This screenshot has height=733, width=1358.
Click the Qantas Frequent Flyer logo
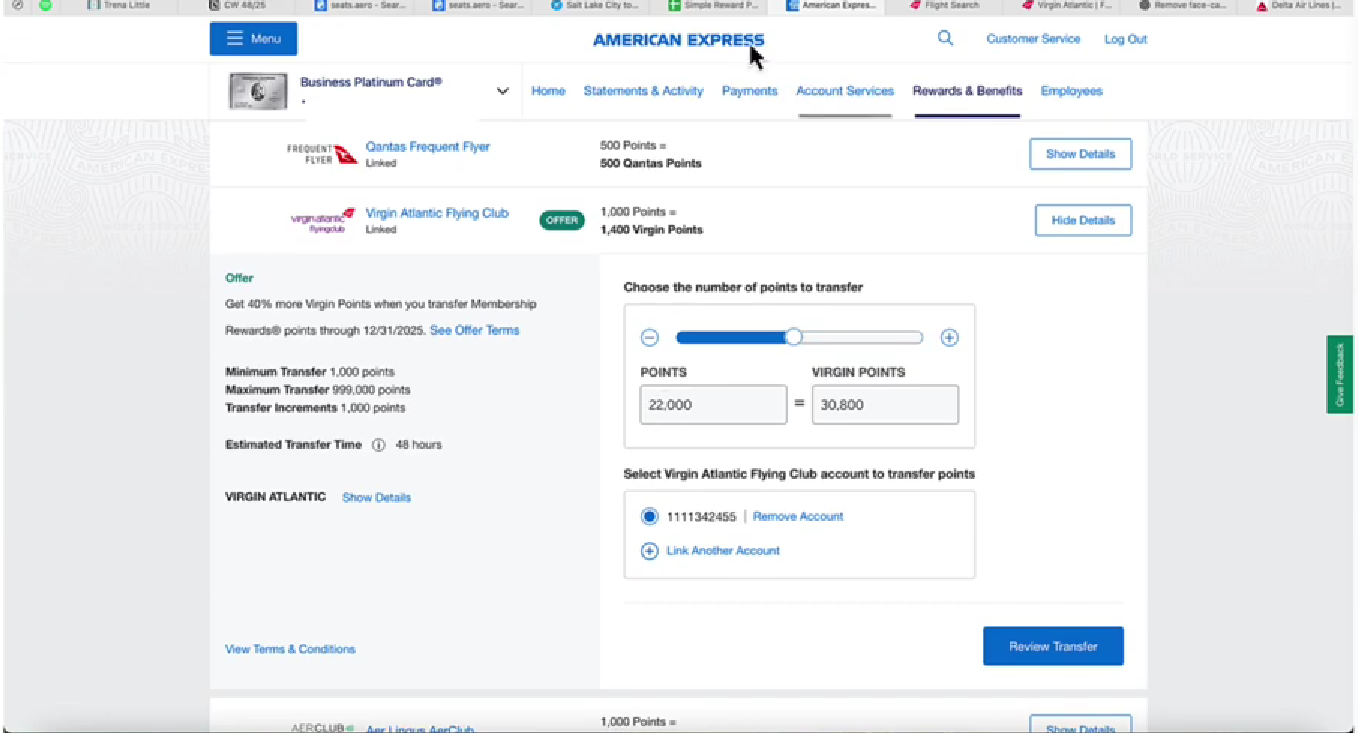pos(322,154)
